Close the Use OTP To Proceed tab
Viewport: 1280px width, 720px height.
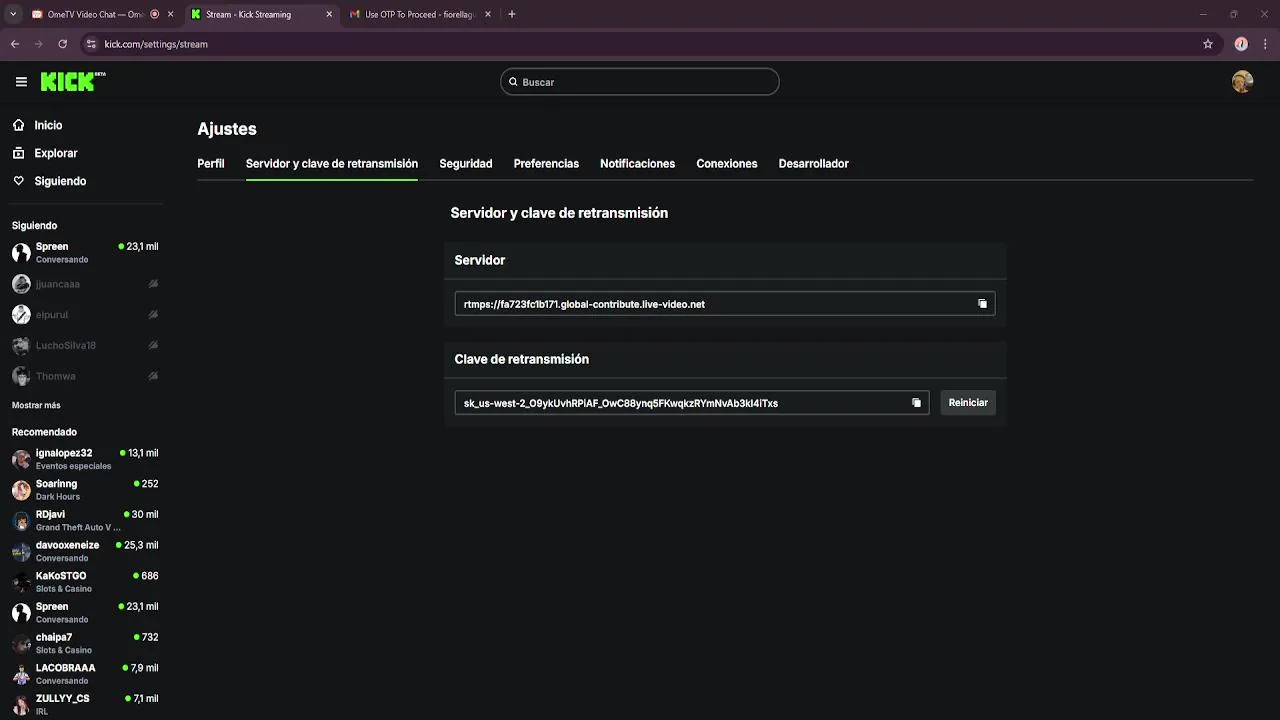click(x=488, y=14)
